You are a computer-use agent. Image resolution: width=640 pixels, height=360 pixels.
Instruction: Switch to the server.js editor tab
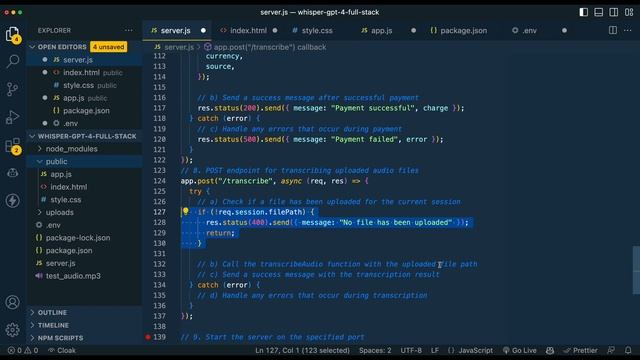(x=177, y=31)
